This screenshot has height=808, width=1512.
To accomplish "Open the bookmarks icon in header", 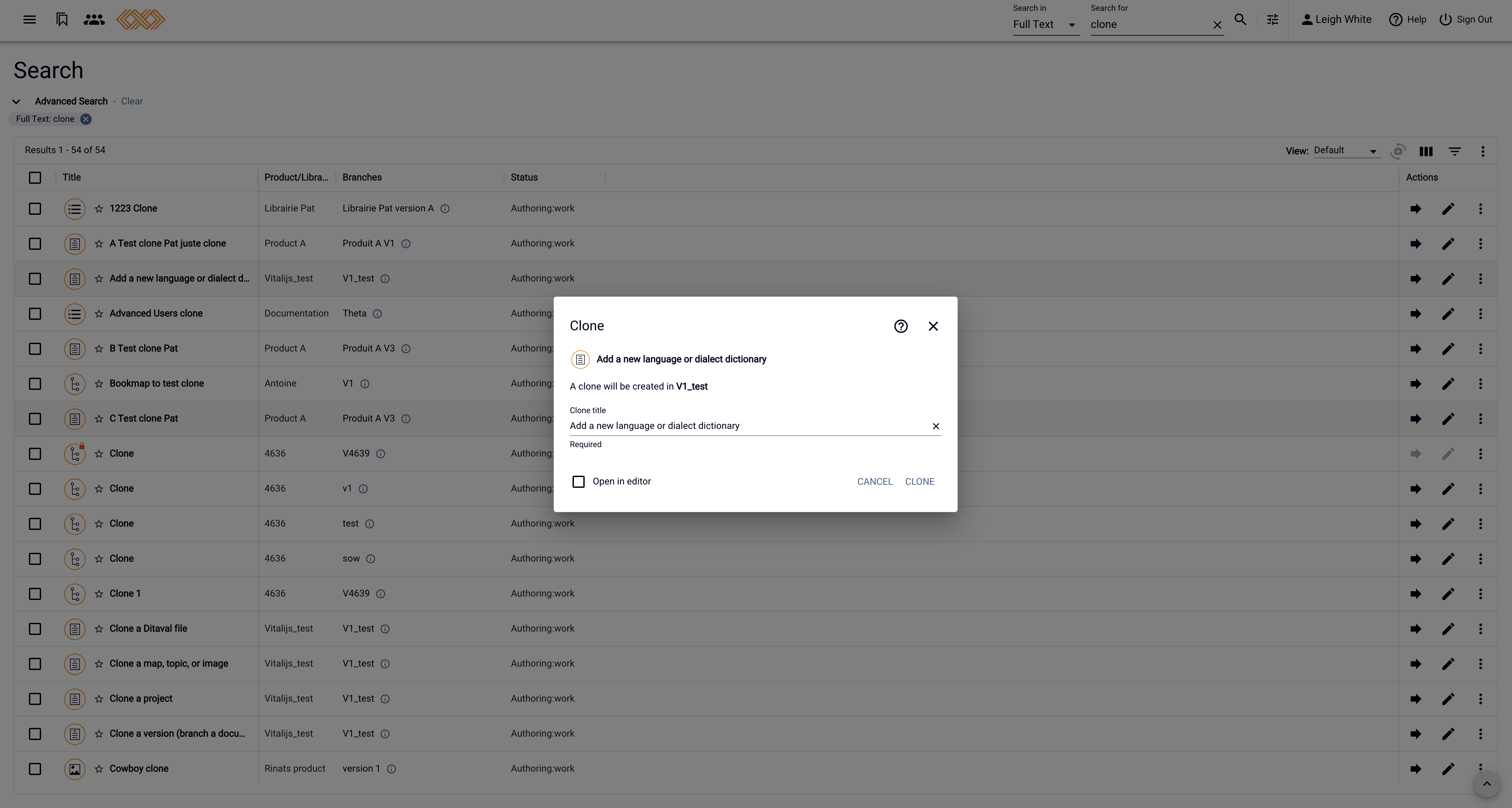I will click(62, 20).
